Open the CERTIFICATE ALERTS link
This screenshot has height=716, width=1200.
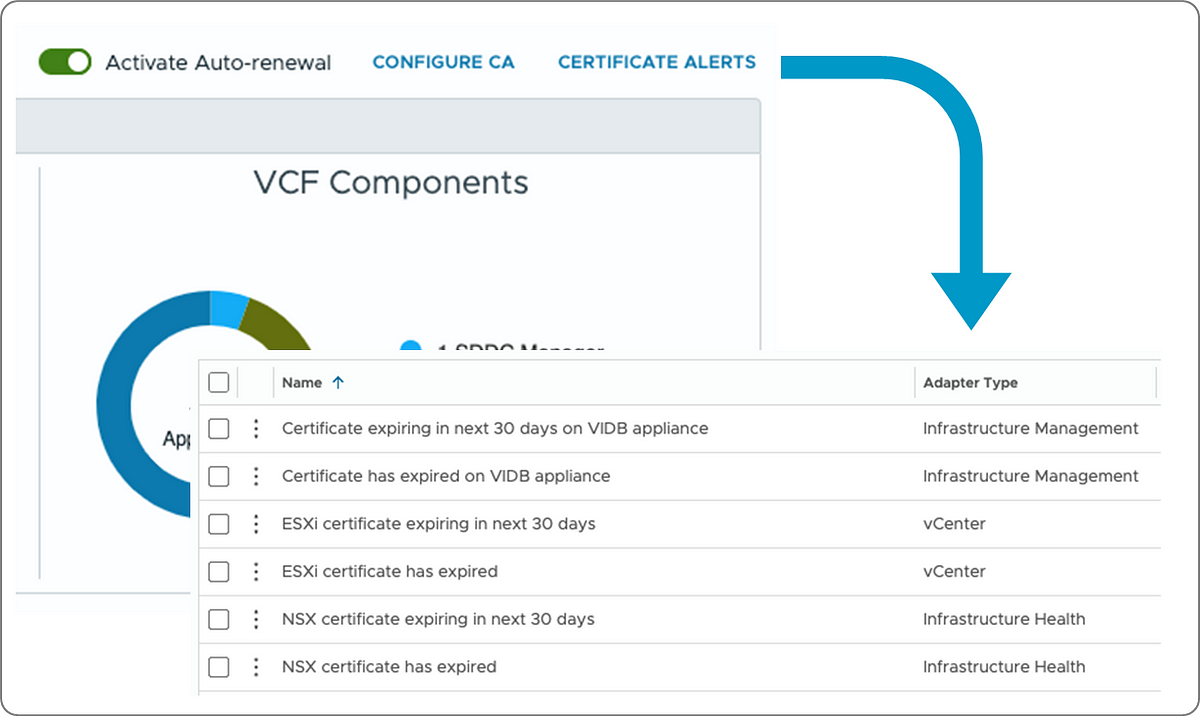point(657,62)
